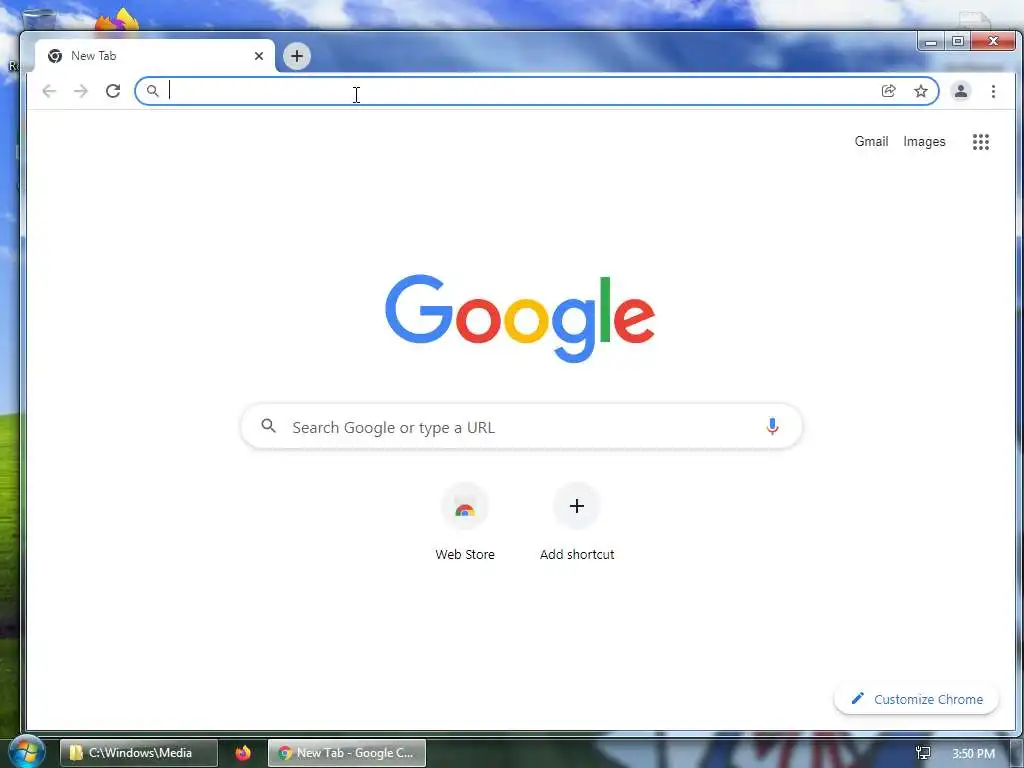Viewport: 1024px width, 768px height.
Task: Select the New Tab tab
Action: click(155, 56)
